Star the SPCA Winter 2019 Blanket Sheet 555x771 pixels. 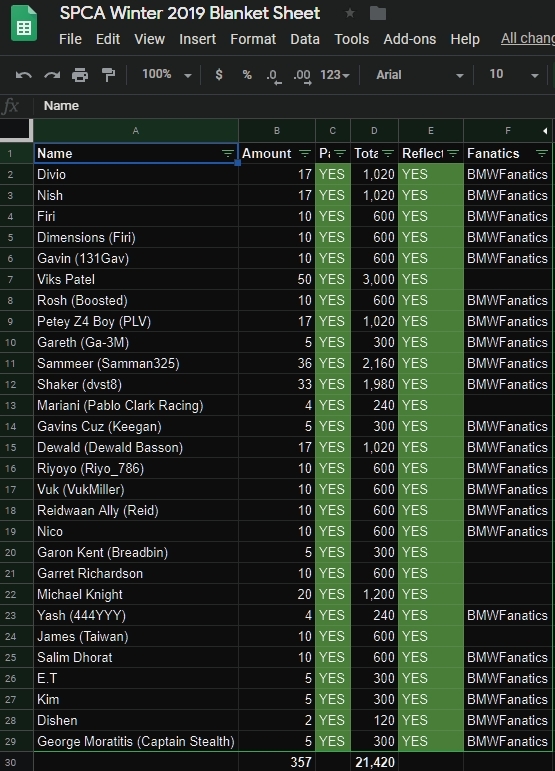pyautogui.click(x=350, y=13)
